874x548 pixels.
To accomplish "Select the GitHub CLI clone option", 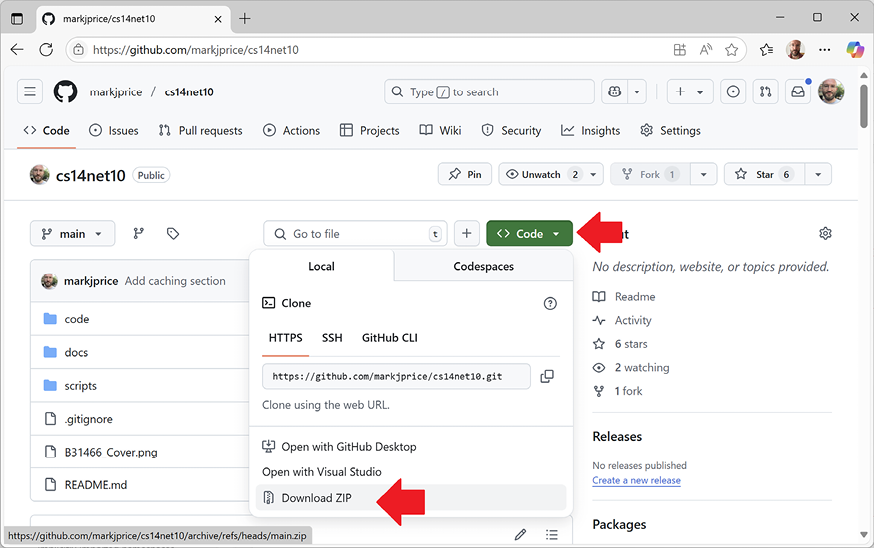I will coord(390,338).
